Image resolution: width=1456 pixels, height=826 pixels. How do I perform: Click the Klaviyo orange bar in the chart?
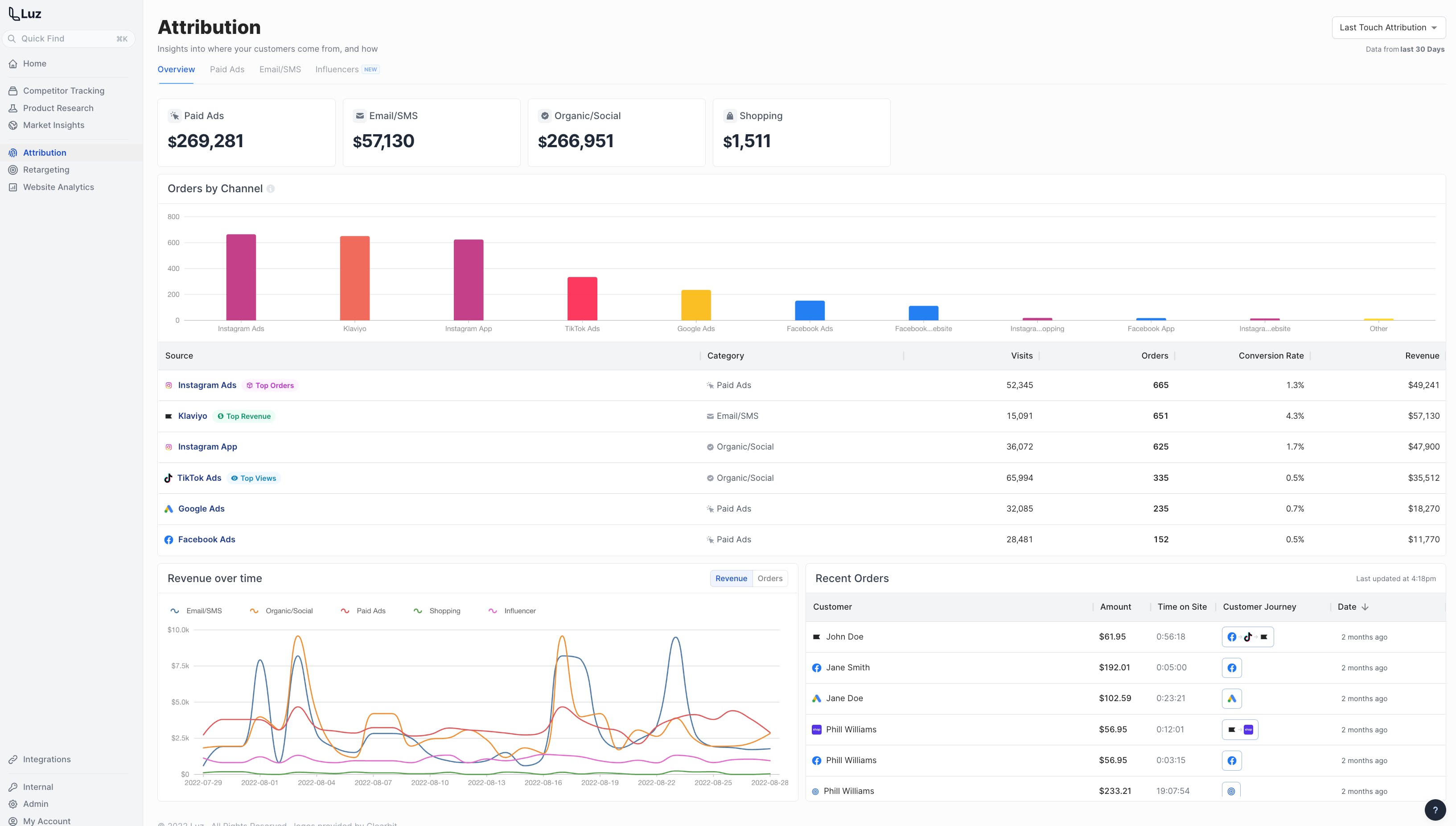pyautogui.click(x=354, y=278)
